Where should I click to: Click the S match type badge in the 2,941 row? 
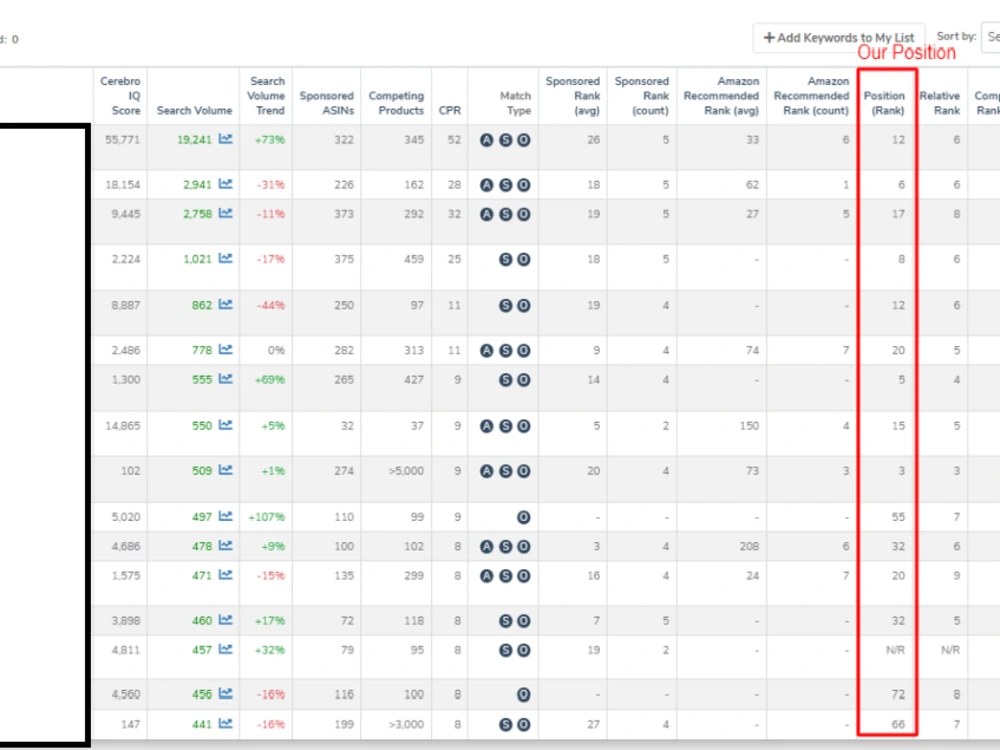506,185
